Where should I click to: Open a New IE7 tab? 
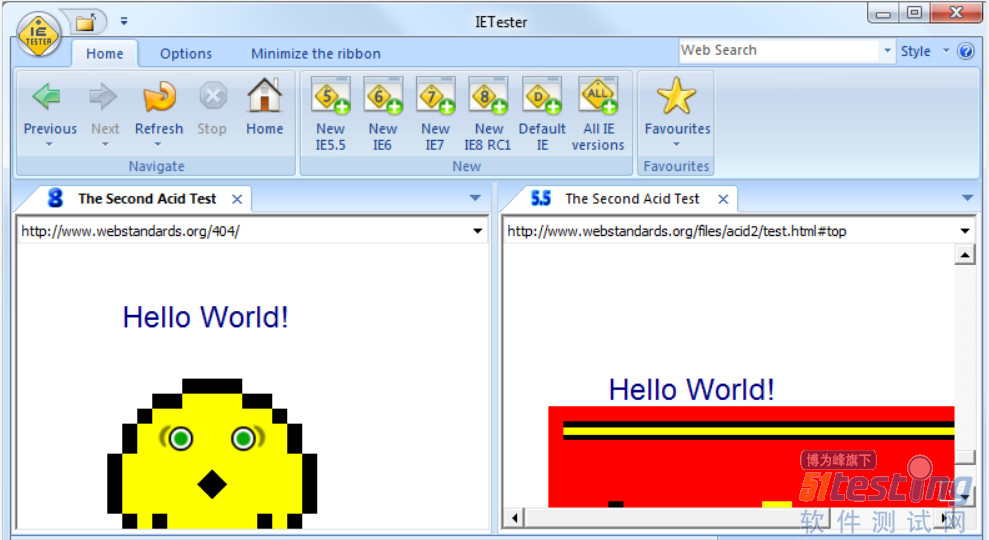435,97
